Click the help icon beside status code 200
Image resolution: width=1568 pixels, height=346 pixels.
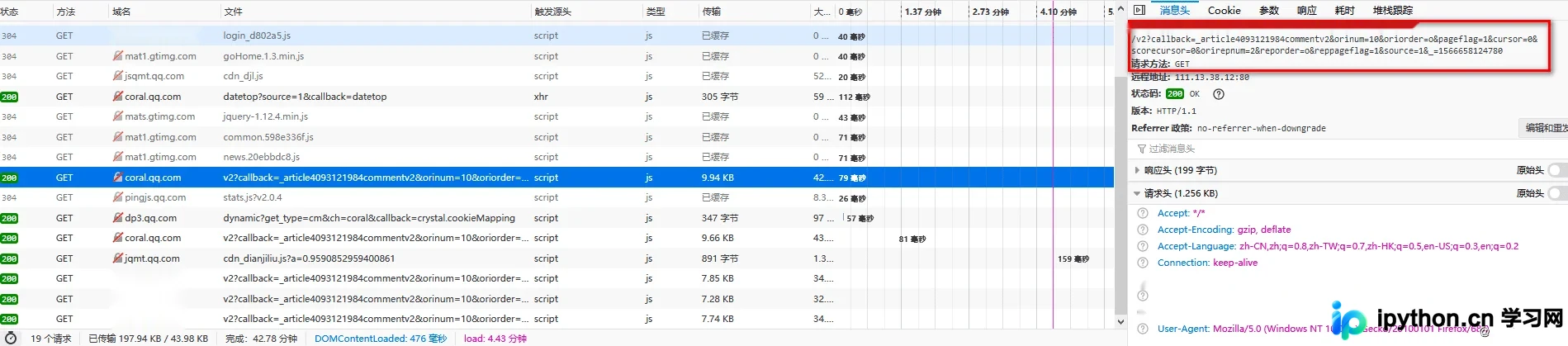tap(1218, 94)
